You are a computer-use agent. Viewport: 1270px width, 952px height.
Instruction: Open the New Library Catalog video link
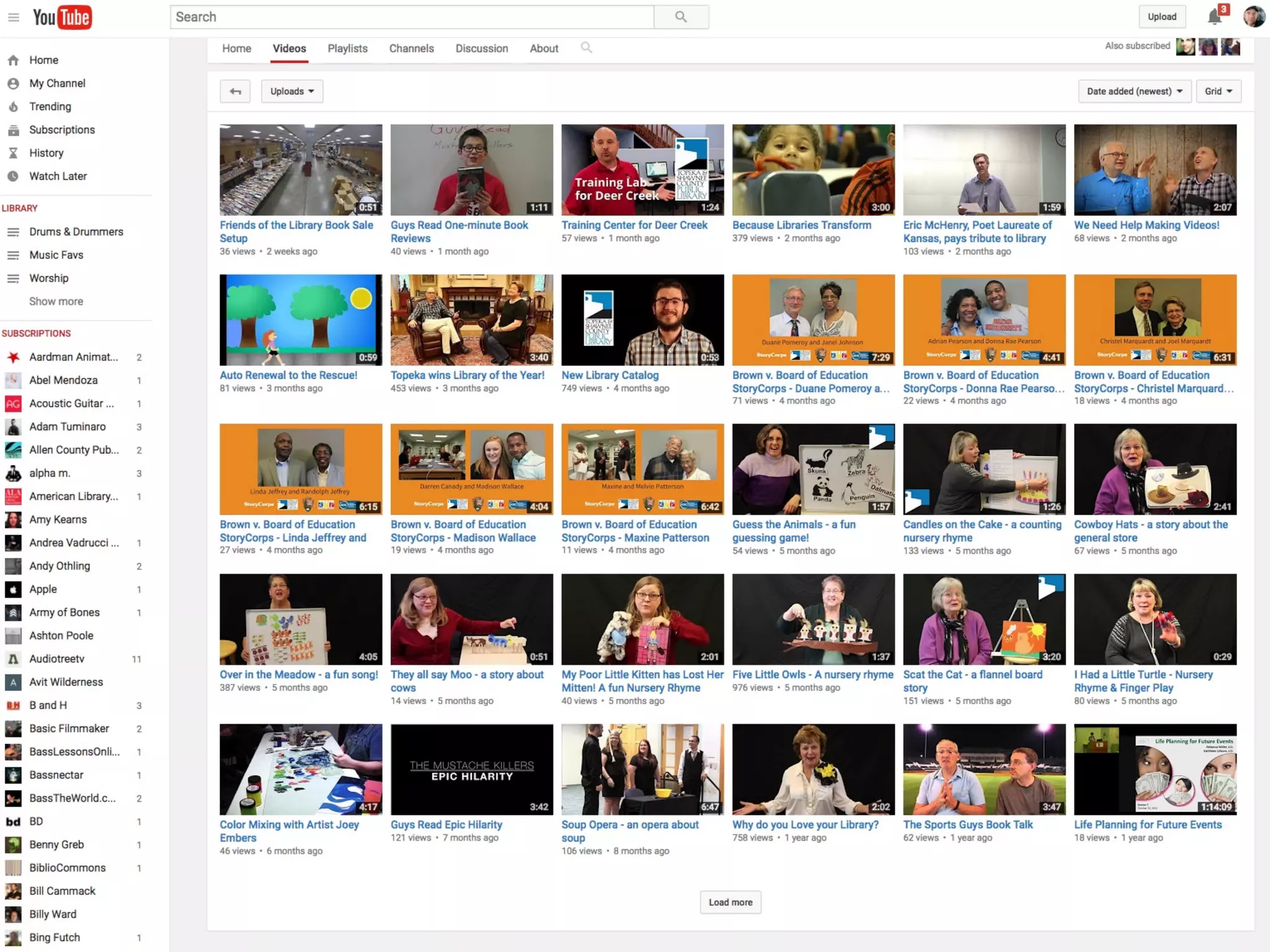point(610,375)
